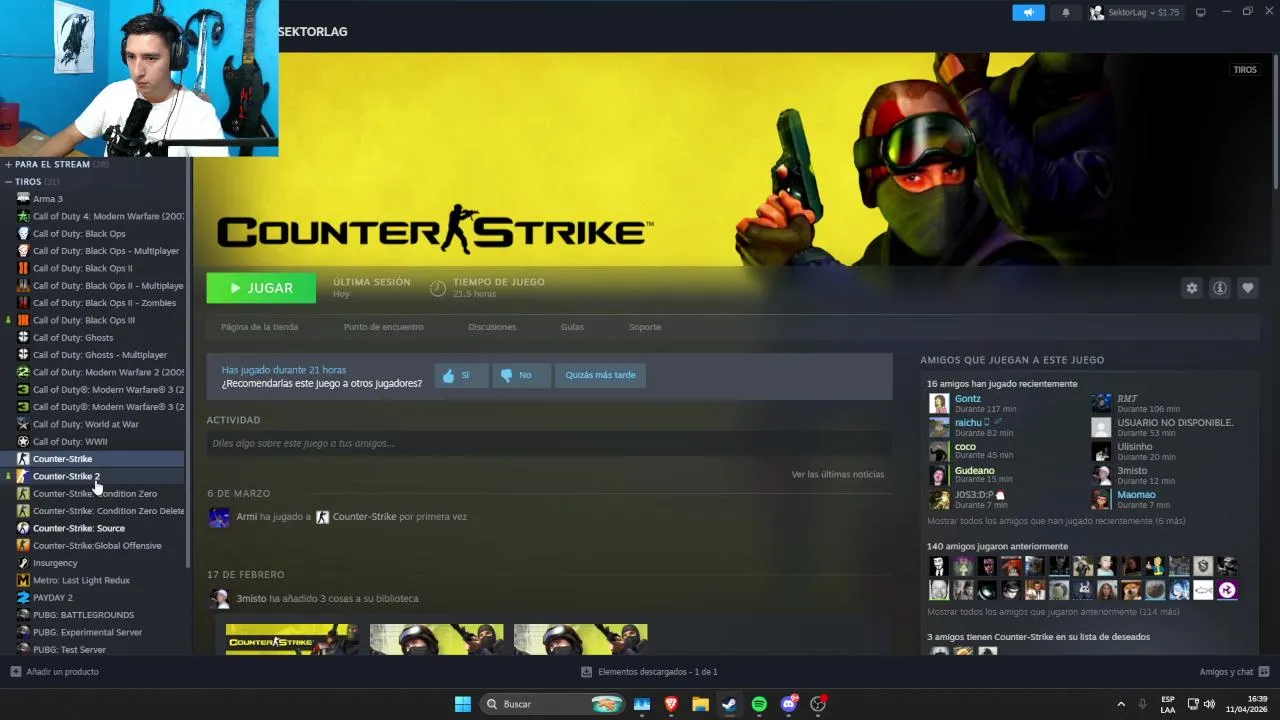This screenshot has height=720, width=1280.
Task: Click the Steam big picture monitor icon
Action: tap(1200, 12)
